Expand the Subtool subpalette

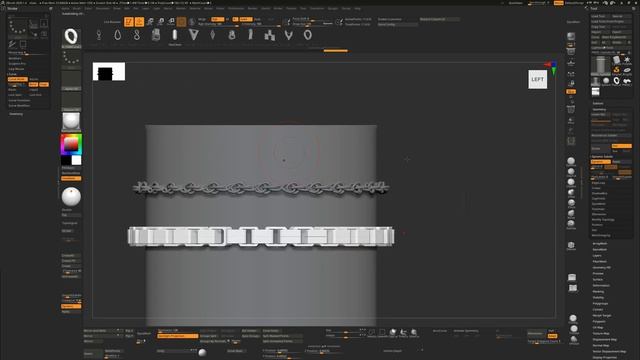[x=598, y=103]
